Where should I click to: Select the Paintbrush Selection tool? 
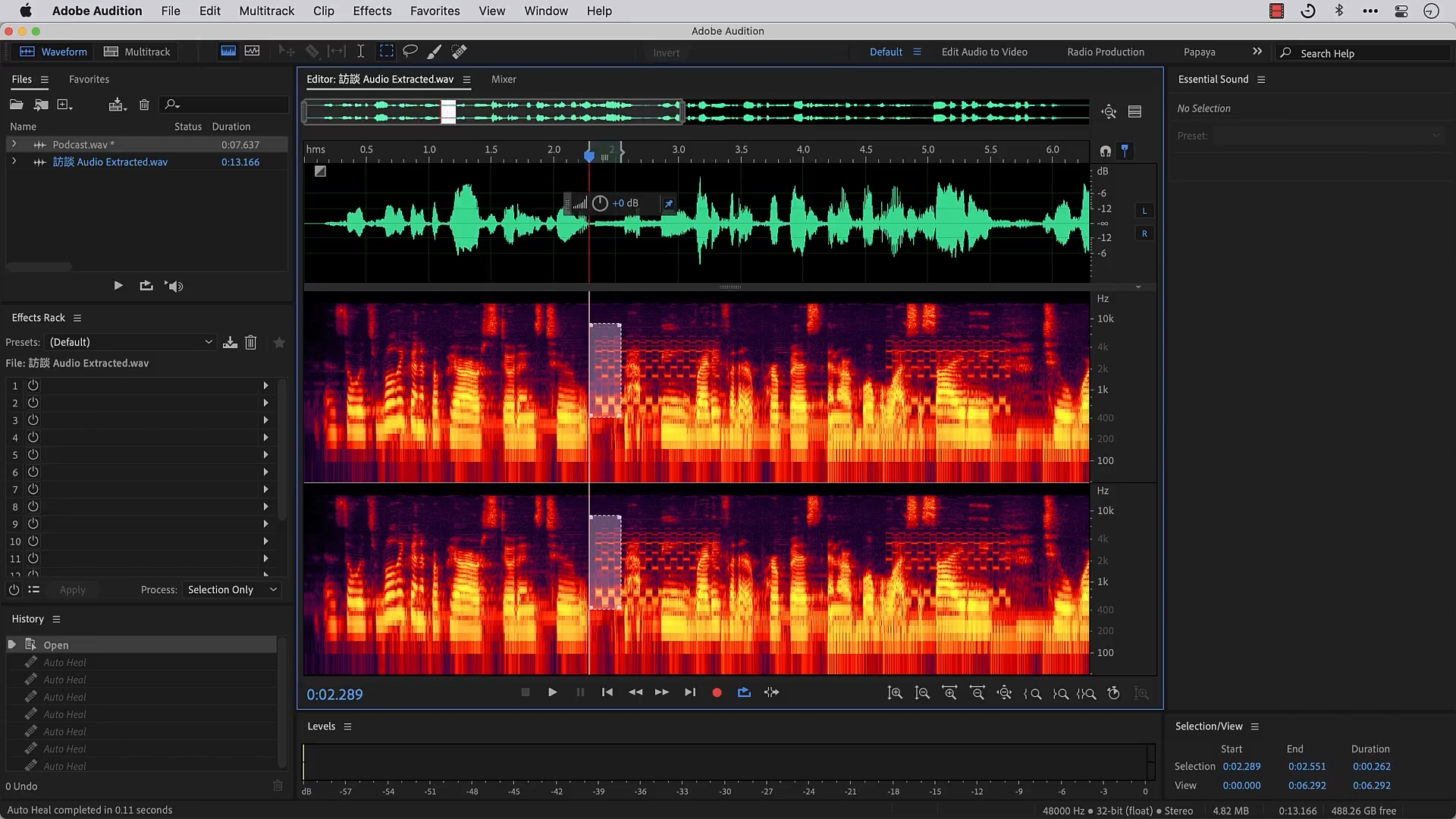click(435, 52)
